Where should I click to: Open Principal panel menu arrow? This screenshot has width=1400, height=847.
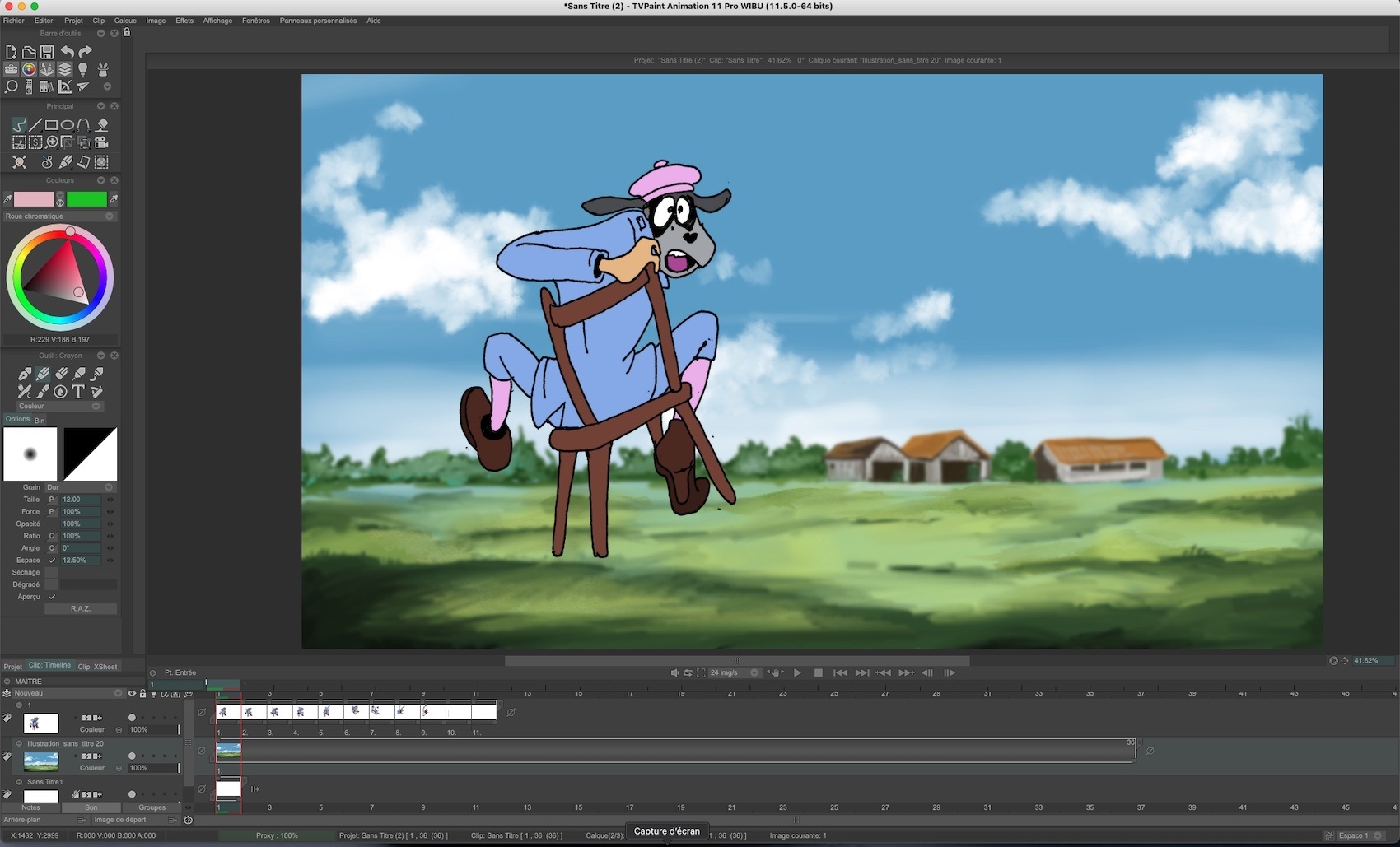100,106
